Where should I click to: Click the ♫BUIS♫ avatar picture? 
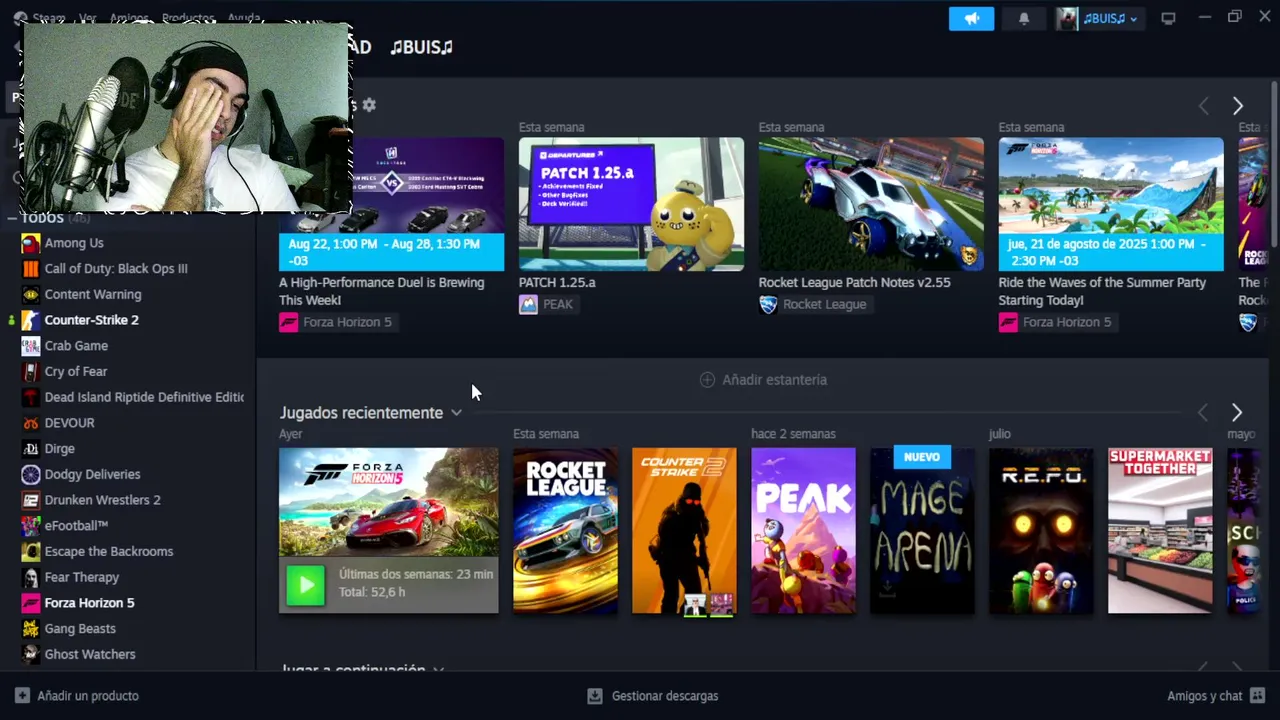point(1067,18)
